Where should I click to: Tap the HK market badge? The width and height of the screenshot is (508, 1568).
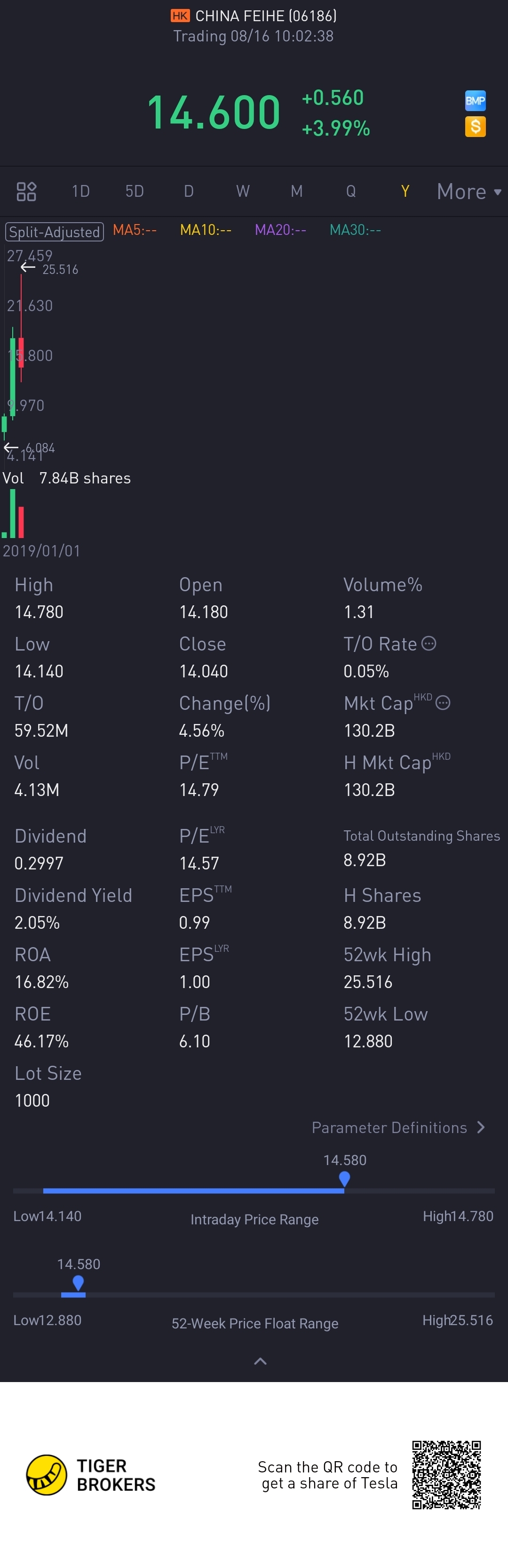[x=180, y=16]
